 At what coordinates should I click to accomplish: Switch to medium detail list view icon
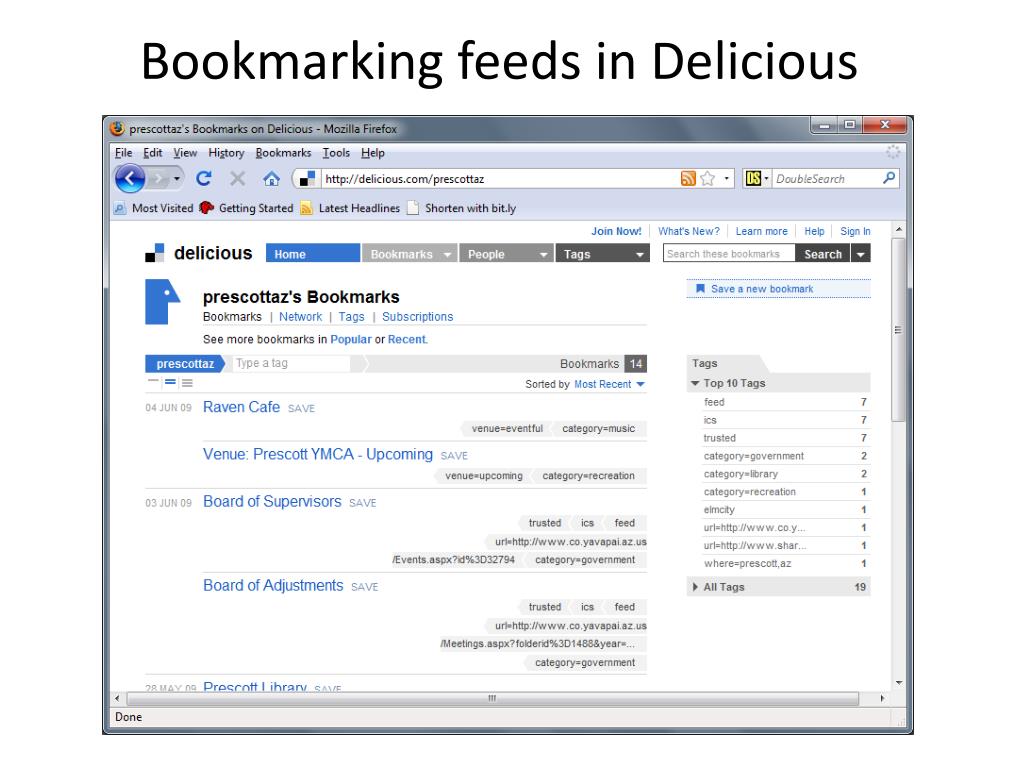coord(170,382)
